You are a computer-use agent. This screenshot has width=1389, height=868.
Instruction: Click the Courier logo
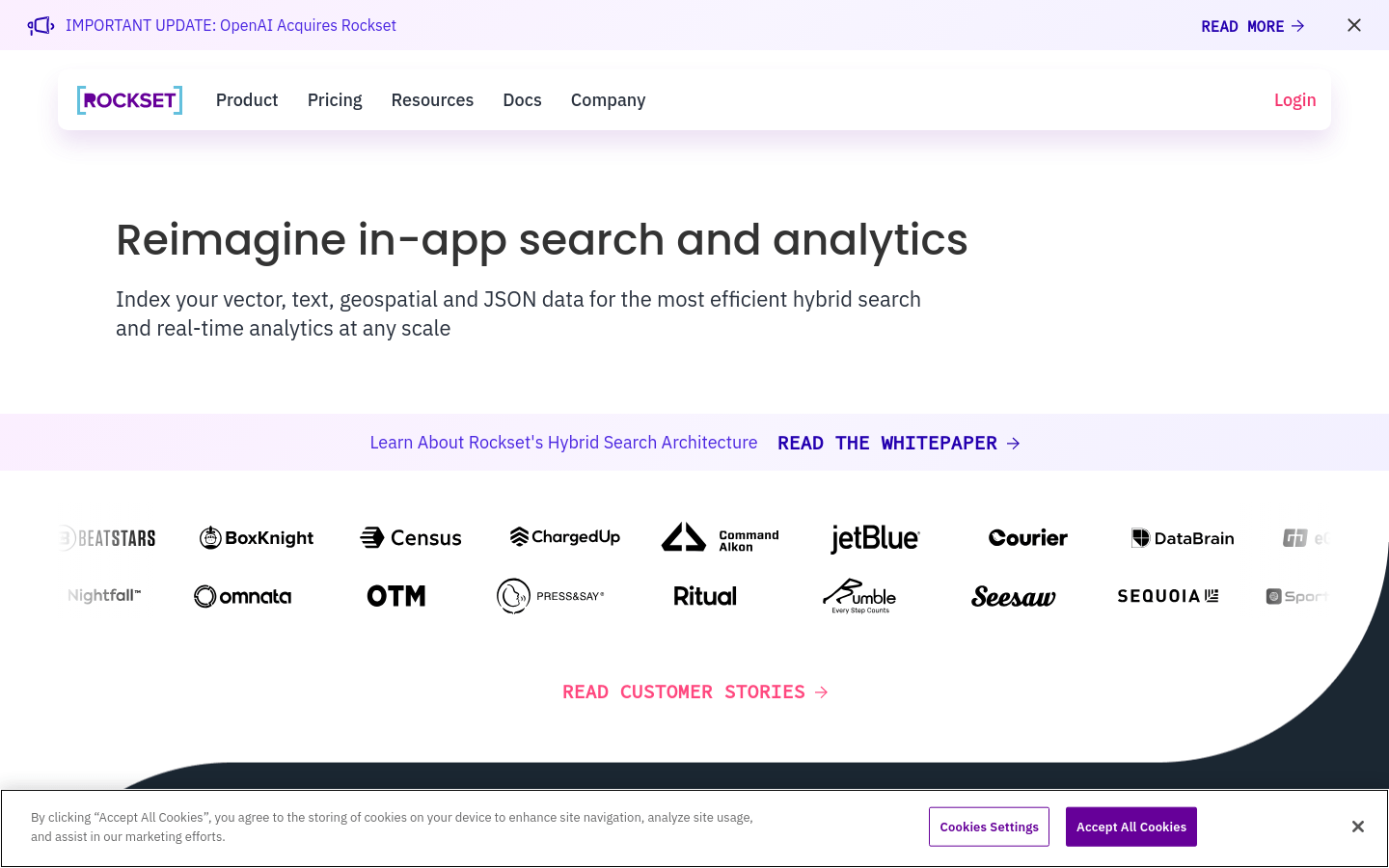[x=1028, y=538]
